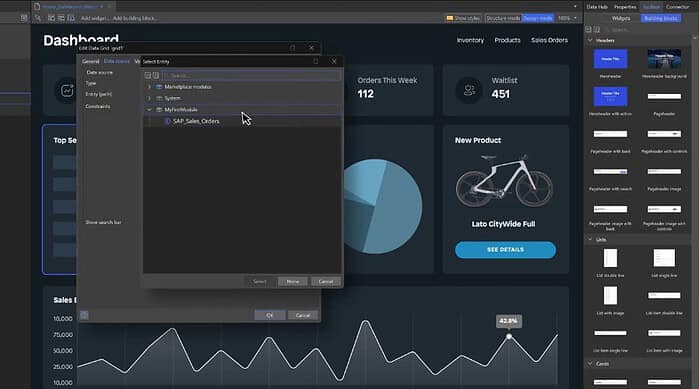Click expand-all icon in Select Entity dialog
Screen dimensions: 699x389
pyautogui.click(x=148, y=75)
